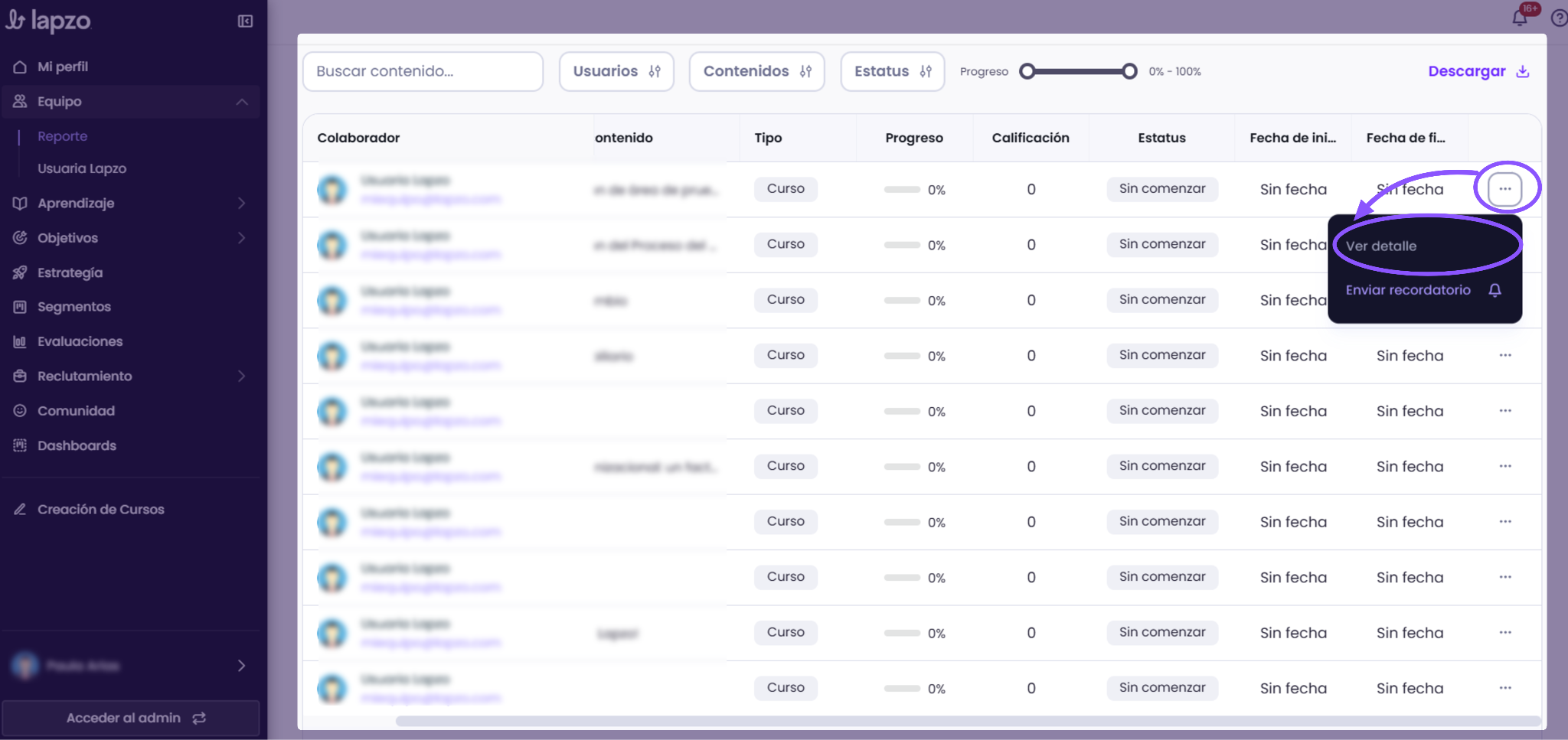Collapse the Equipo section
This screenshot has width=1568, height=740.
point(242,102)
